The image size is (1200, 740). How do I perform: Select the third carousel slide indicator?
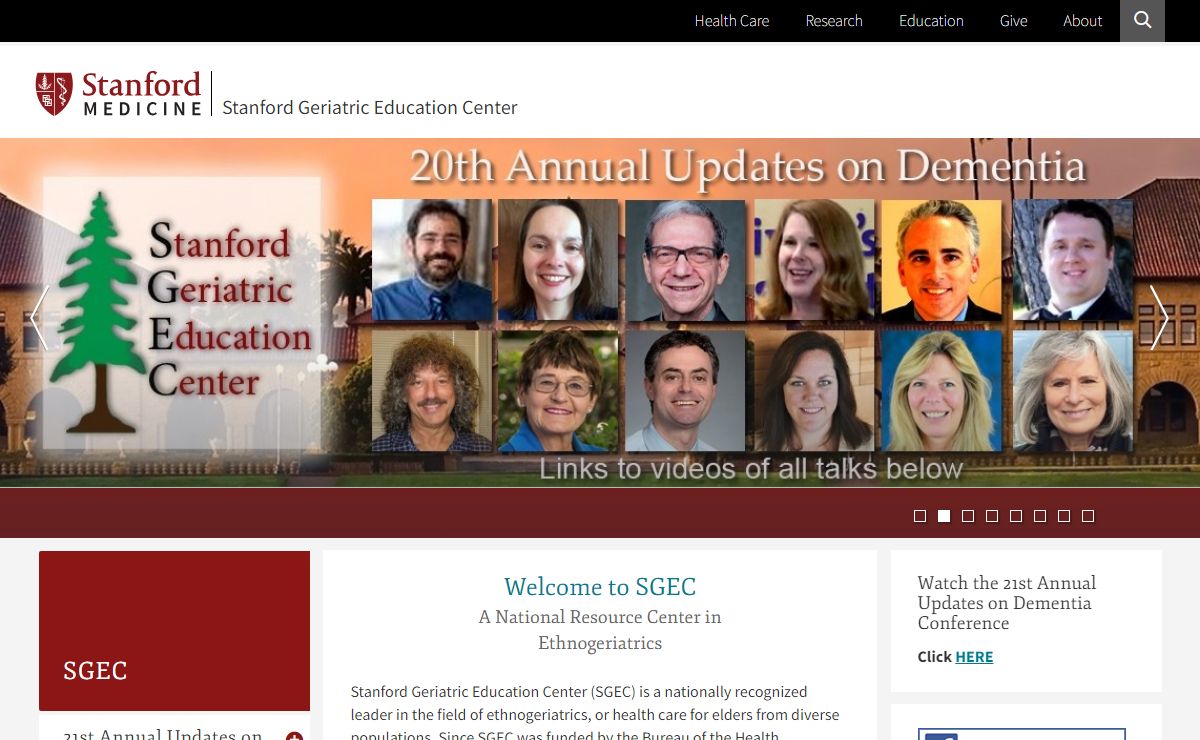968,516
